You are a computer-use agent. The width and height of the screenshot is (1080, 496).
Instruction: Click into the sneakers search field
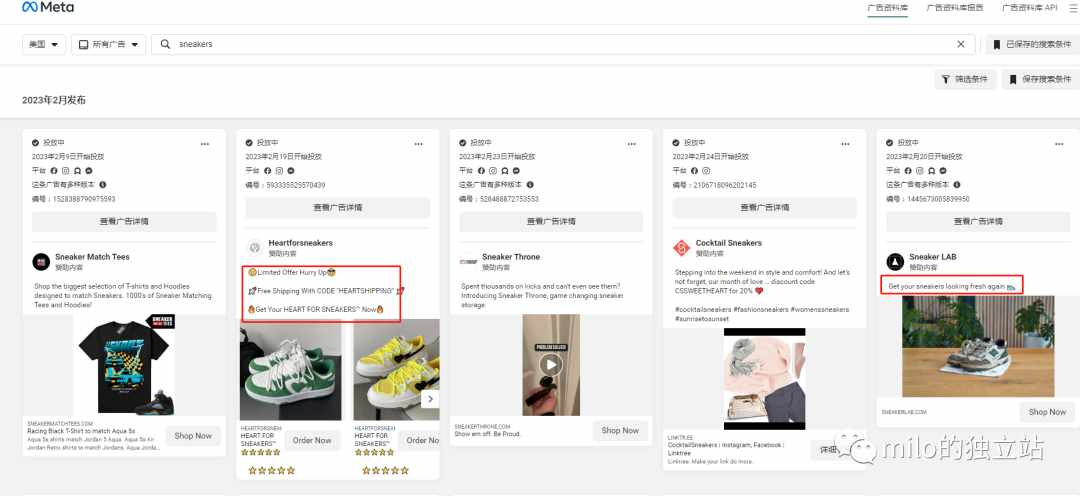[x=563, y=44]
